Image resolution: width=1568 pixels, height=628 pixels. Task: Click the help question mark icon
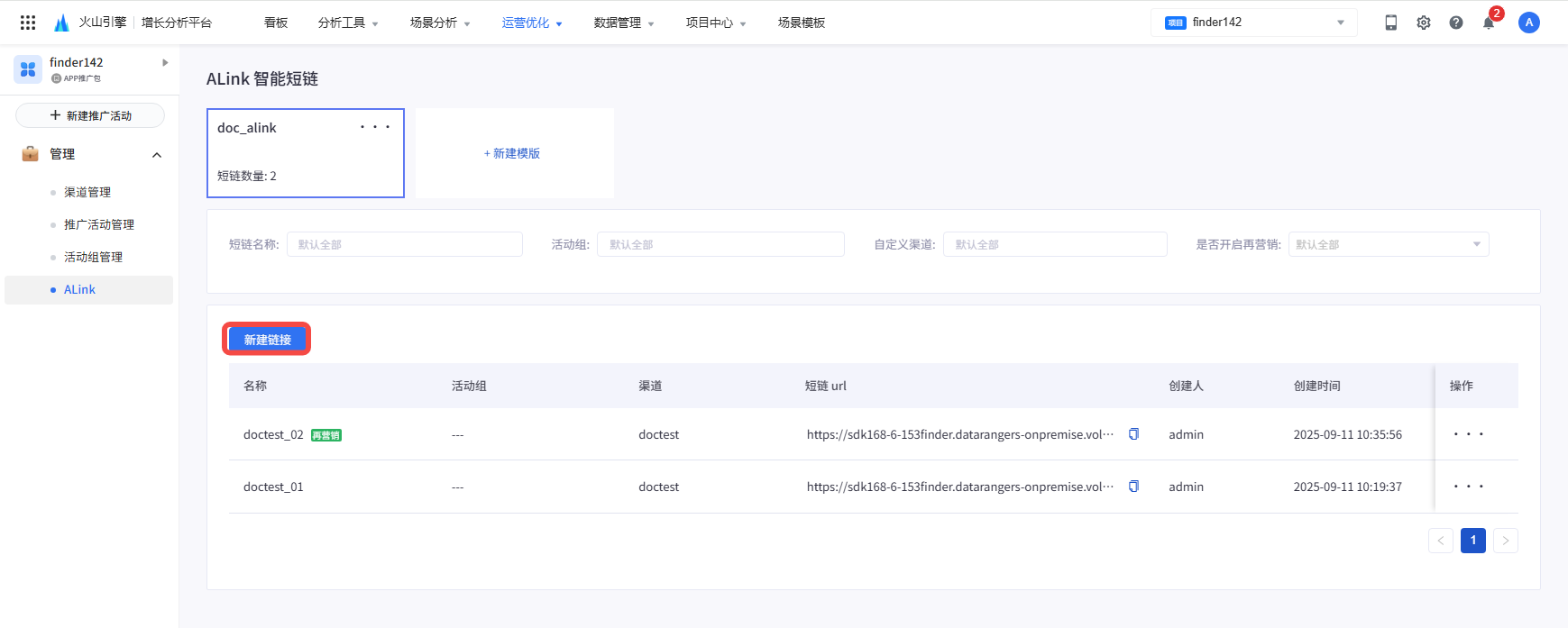tap(1455, 23)
